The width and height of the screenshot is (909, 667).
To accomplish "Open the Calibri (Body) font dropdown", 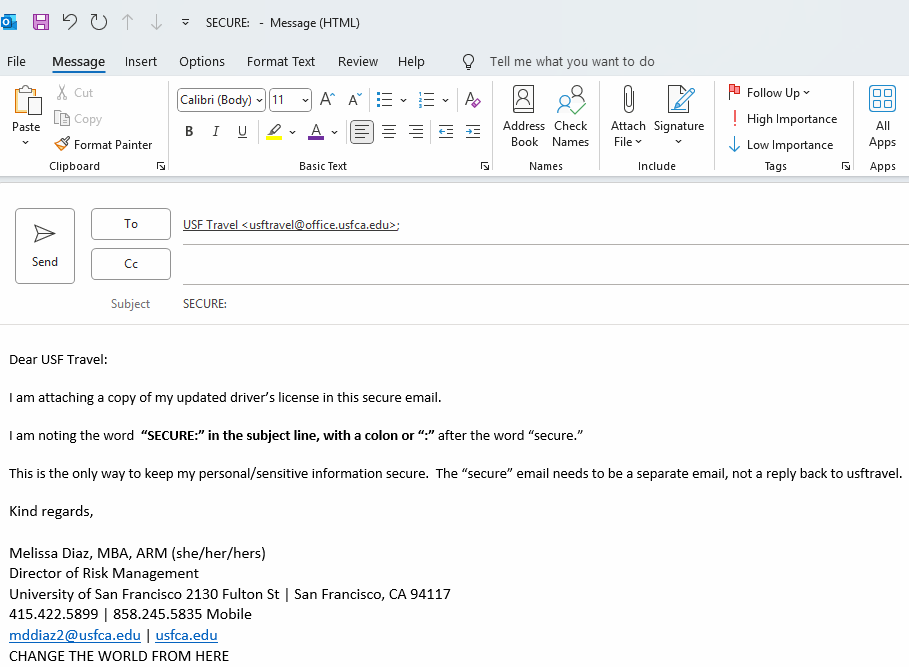I will pyautogui.click(x=221, y=100).
